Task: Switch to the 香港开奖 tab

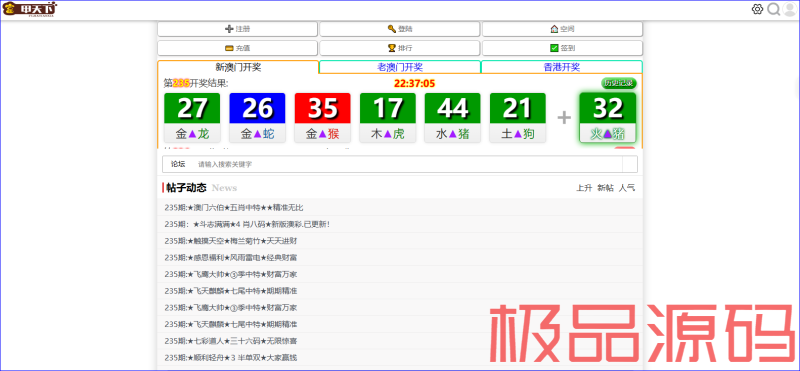Action: tap(562, 67)
